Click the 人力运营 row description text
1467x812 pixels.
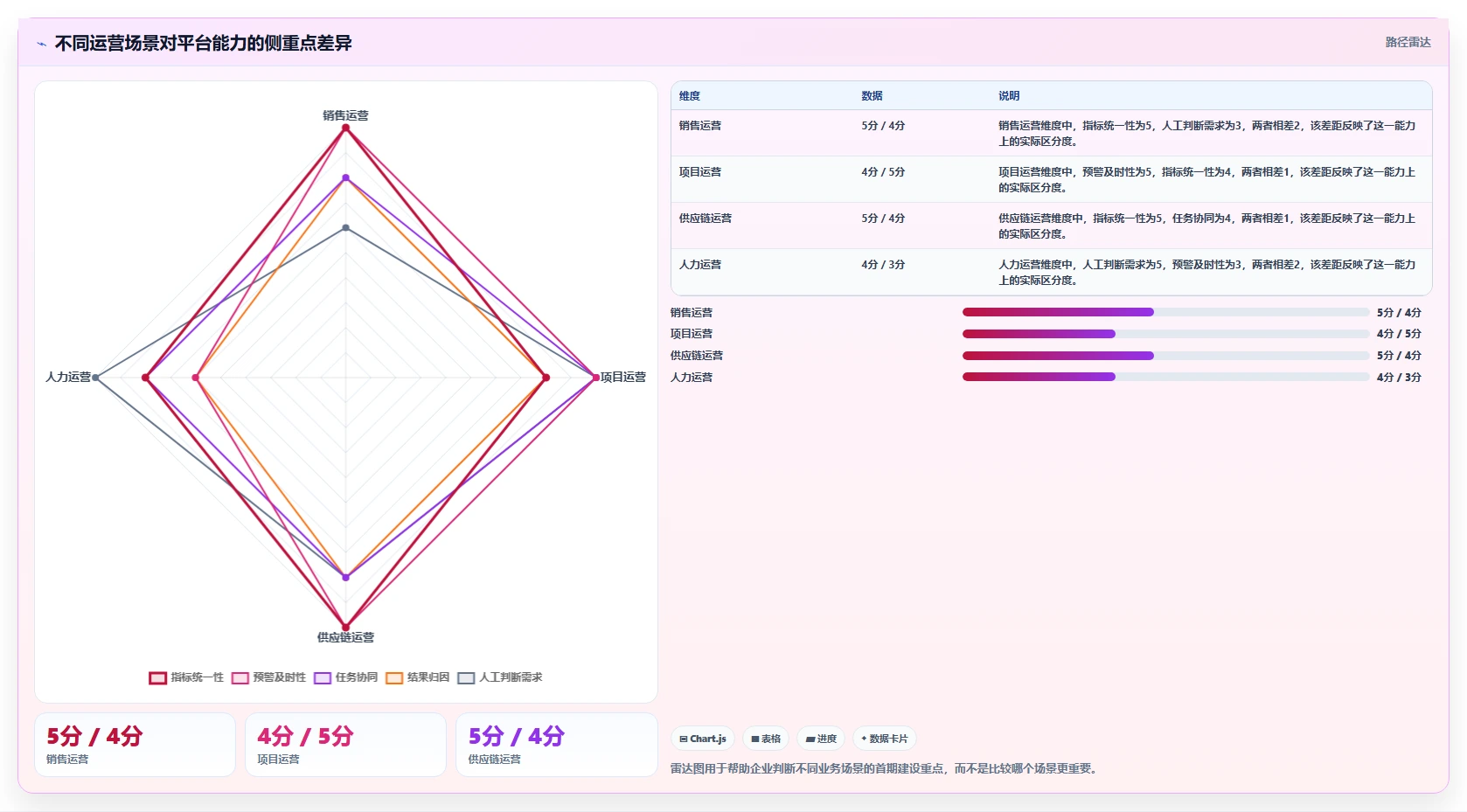1207,273
